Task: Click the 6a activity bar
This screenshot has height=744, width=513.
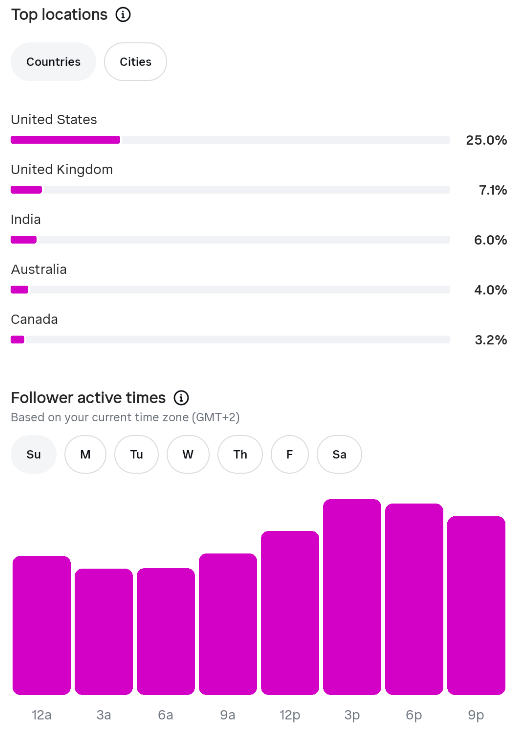Action: click(x=166, y=631)
